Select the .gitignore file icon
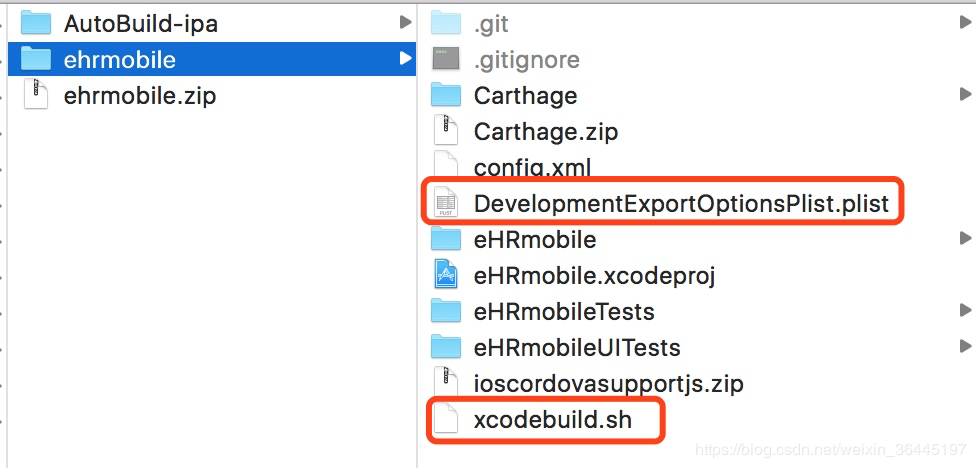Image resolution: width=976 pixels, height=468 pixels. tap(446, 59)
